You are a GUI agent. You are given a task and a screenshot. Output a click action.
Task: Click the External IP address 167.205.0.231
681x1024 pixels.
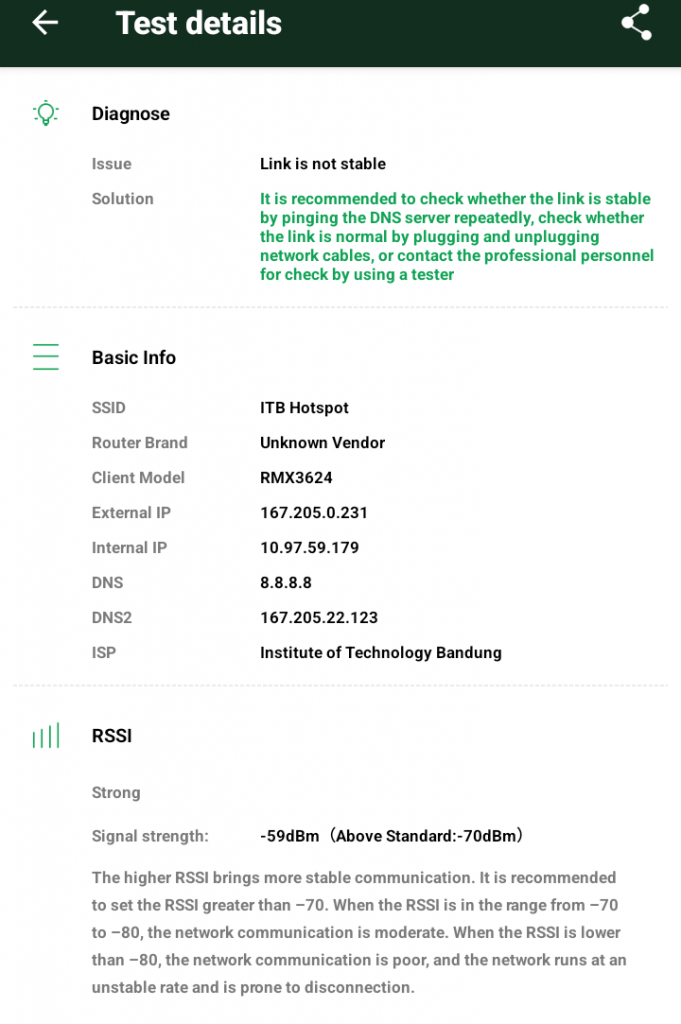click(314, 513)
